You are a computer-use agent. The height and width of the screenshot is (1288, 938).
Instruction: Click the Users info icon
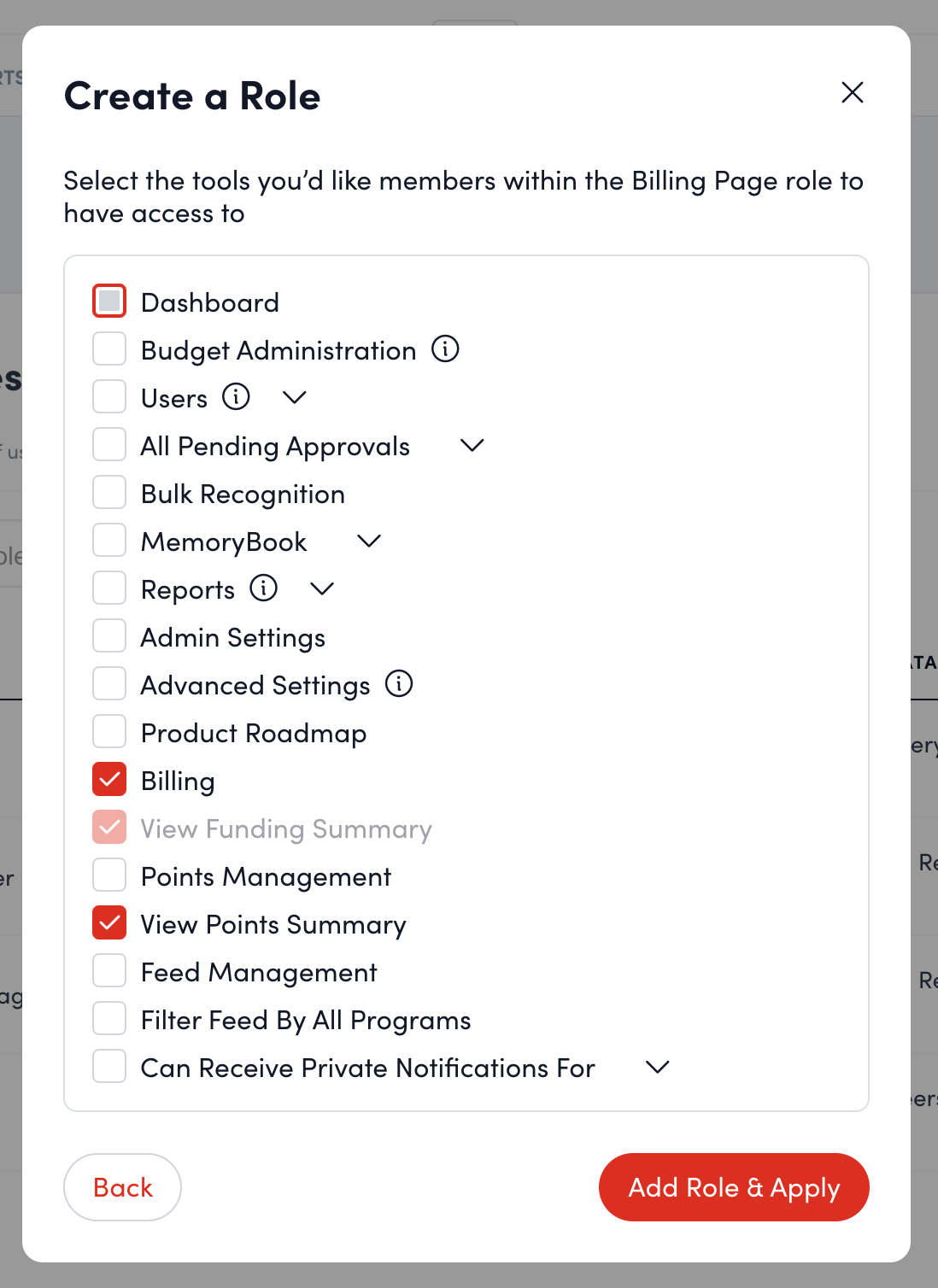tap(237, 396)
